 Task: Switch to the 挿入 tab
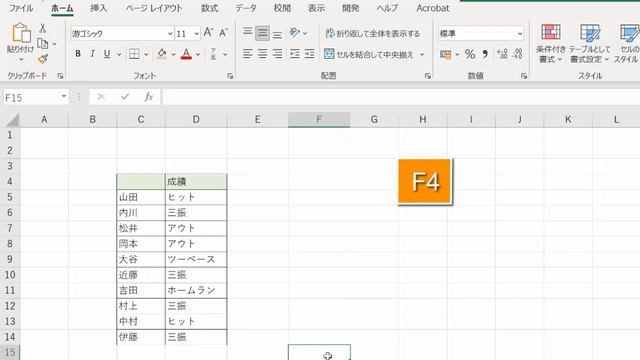coord(99,8)
